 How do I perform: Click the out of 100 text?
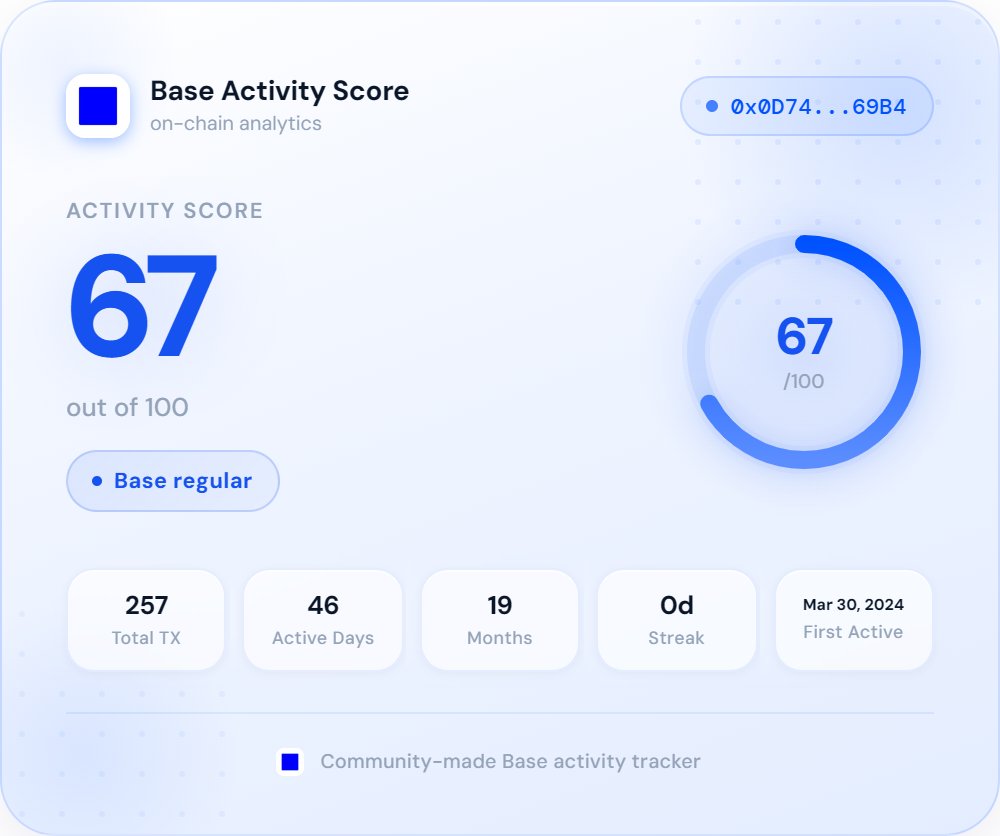click(128, 407)
